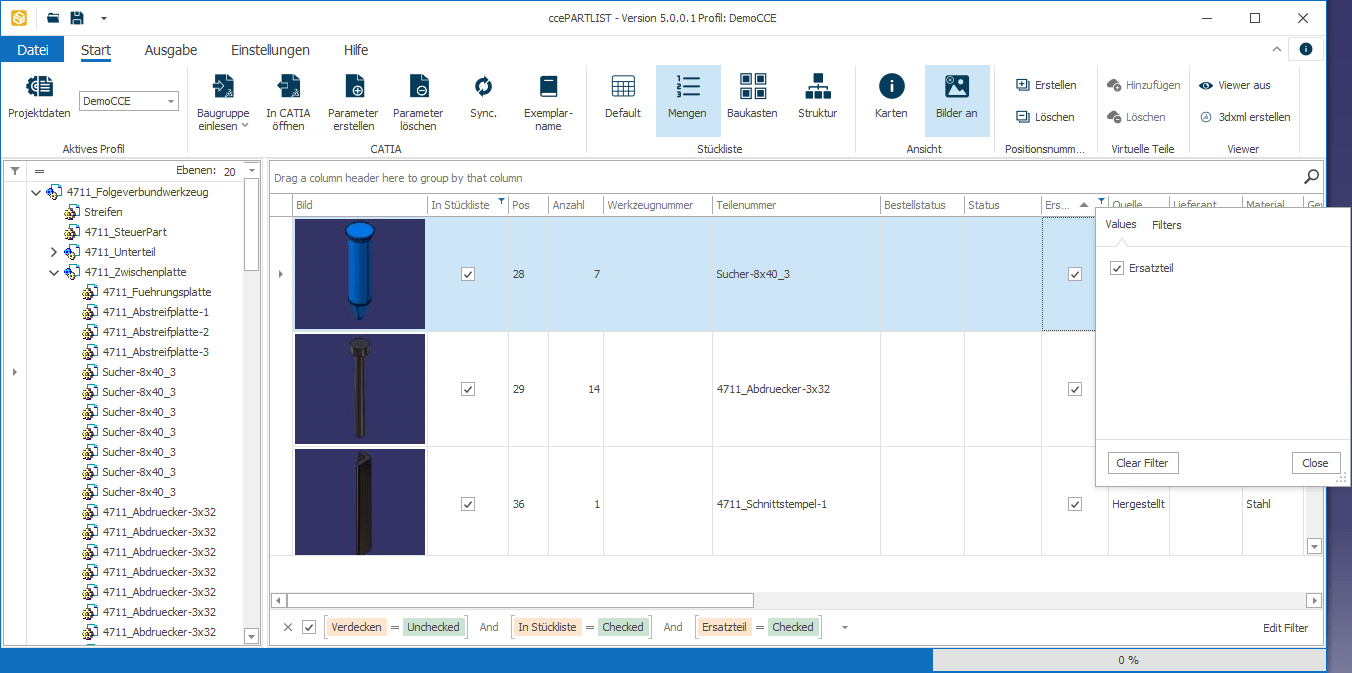Switch to Filters tab in popup
Screen dimensions: 1352x673
pyautogui.click(x=1166, y=225)
